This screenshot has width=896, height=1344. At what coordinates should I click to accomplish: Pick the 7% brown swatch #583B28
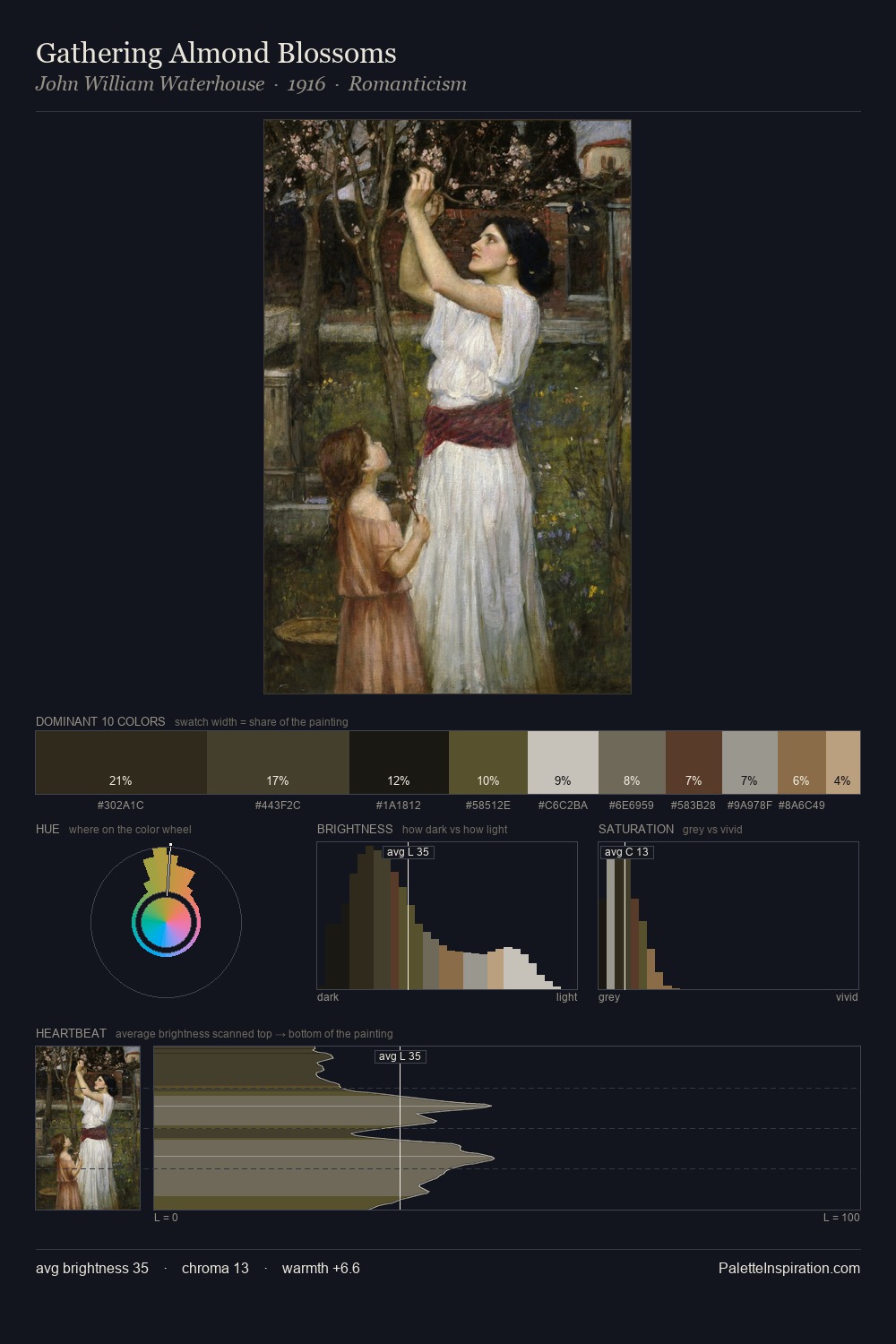[x=694, y=762]
